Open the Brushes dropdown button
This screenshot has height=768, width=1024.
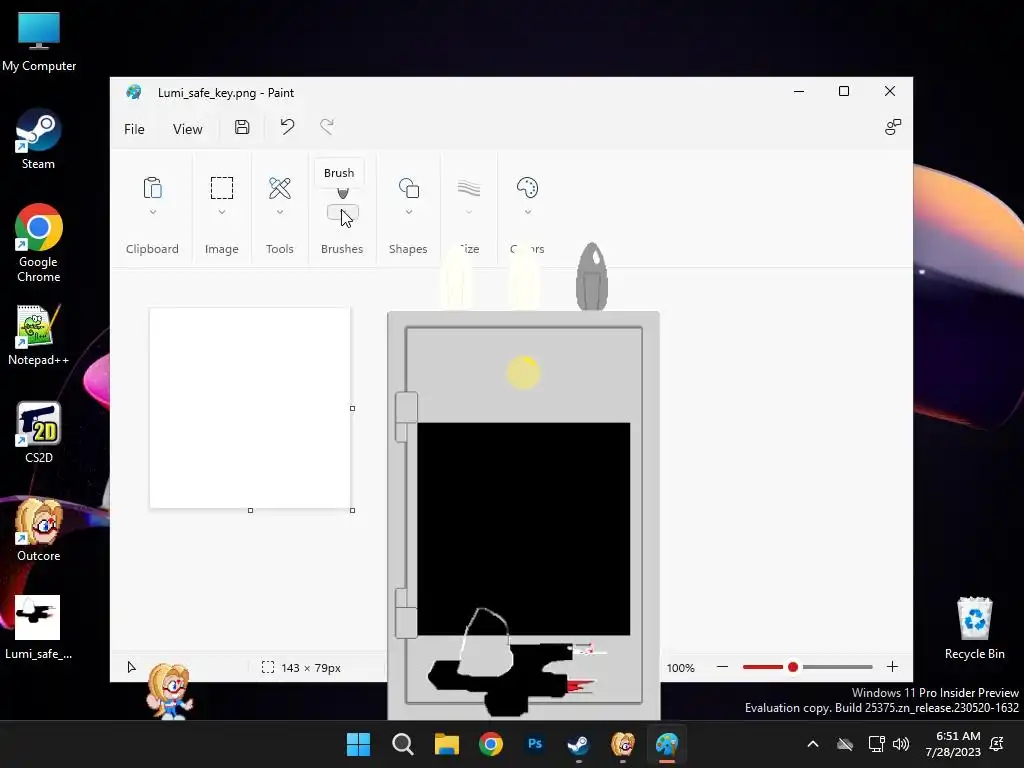[x=342, y=213]
